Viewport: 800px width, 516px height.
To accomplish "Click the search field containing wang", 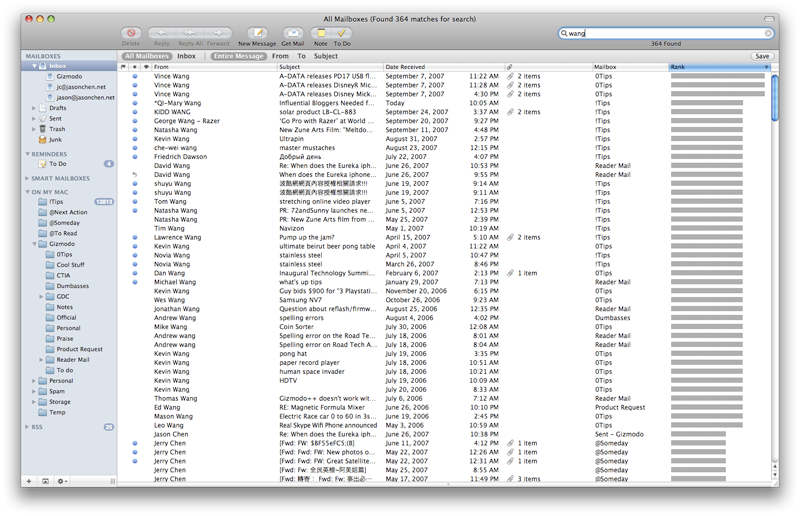I will click(666, 33).
